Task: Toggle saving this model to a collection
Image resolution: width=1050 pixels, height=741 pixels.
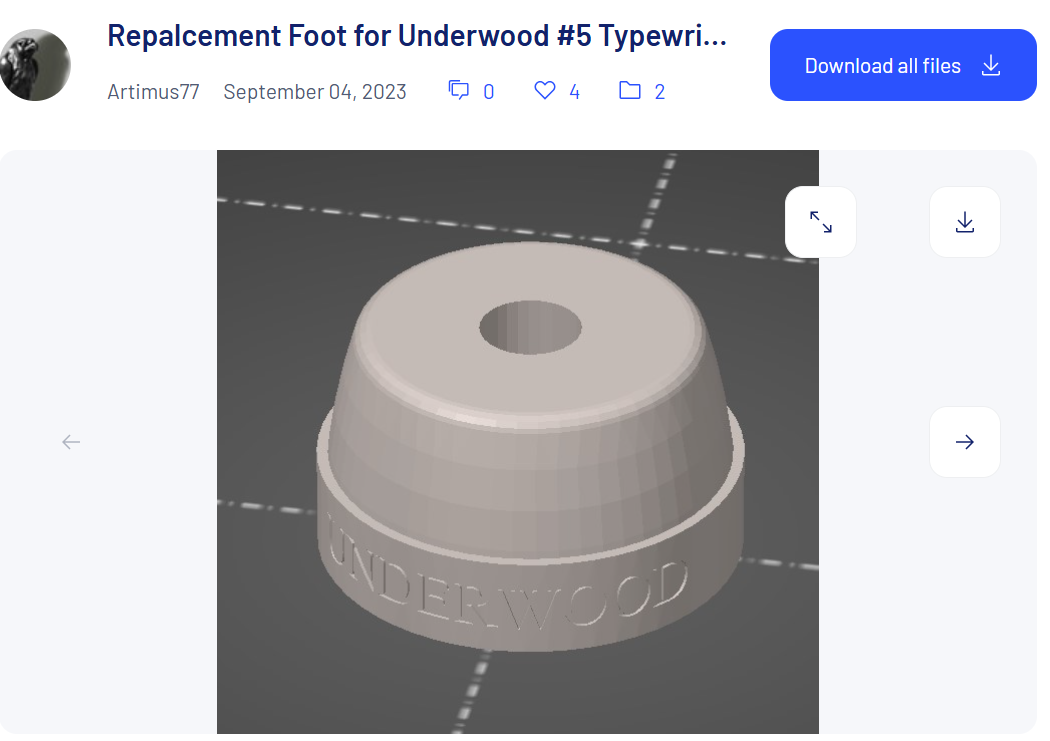Action: (x=629, y=89)
